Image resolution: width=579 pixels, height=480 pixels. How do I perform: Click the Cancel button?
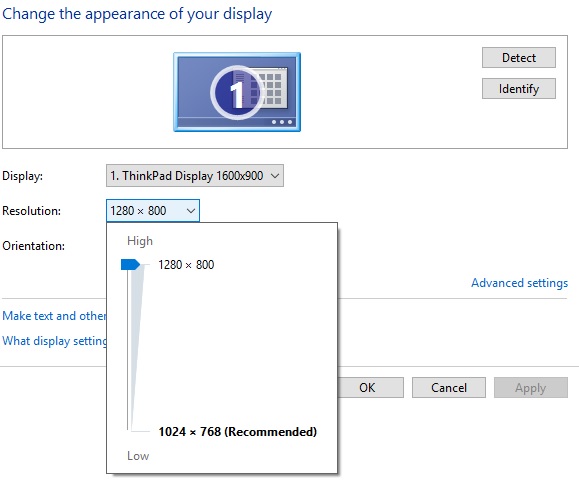click(449, 387)
